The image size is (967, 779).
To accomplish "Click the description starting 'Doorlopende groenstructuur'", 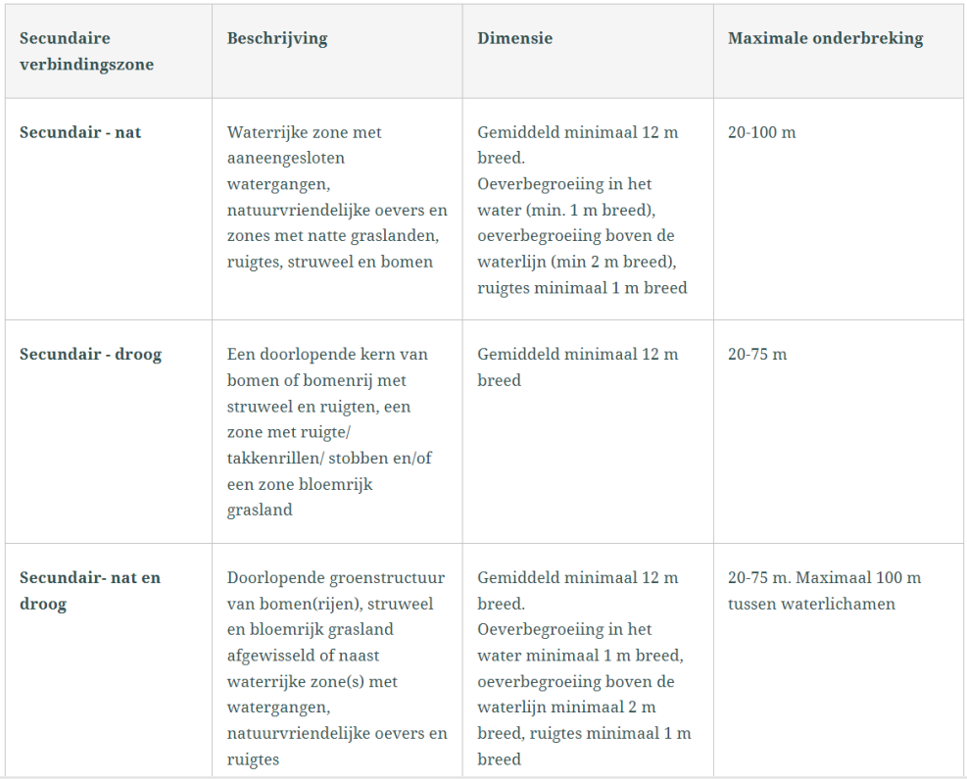I will coord(336,668).
